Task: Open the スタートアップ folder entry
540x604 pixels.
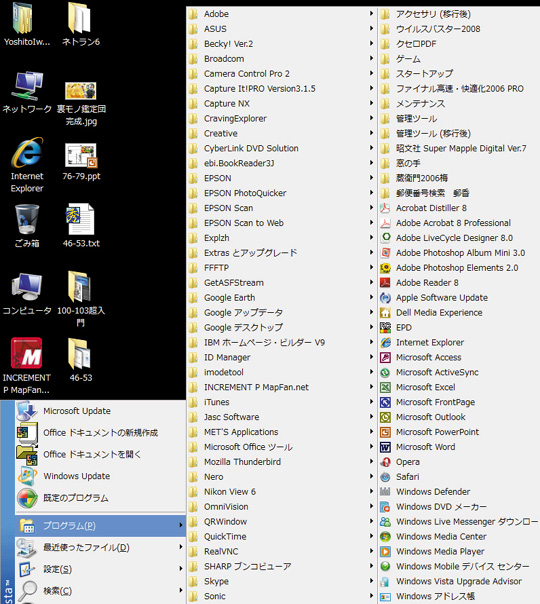Action: coord(459,74)
